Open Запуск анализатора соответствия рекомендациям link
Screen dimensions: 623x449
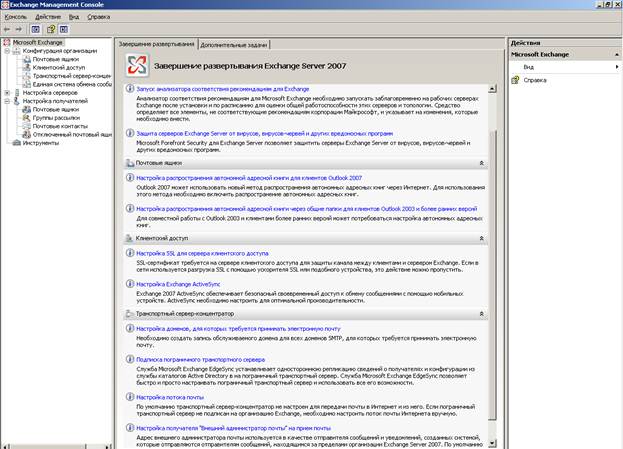[222, 89]
